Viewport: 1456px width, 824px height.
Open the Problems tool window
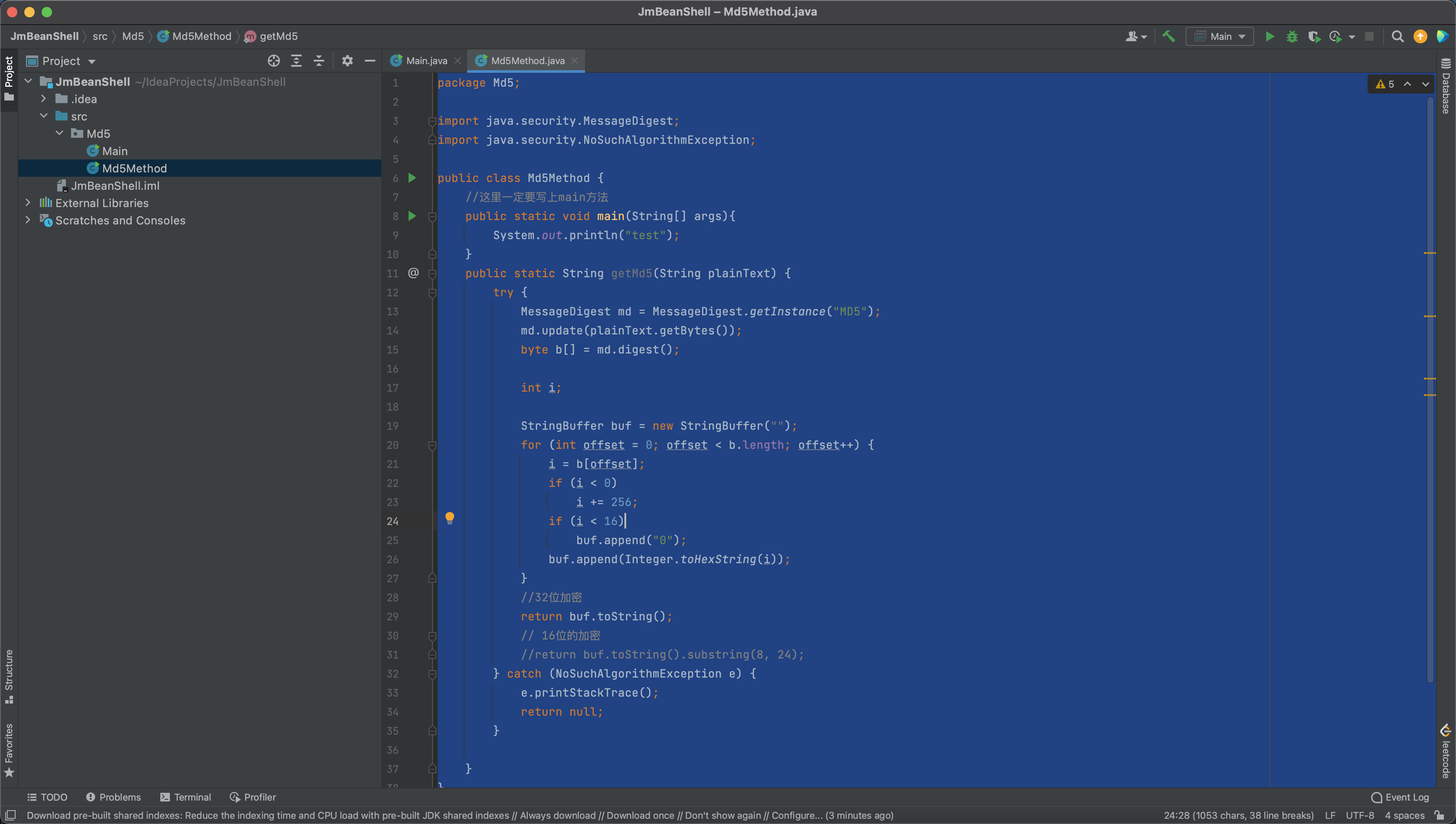click(x=113, y=797)
